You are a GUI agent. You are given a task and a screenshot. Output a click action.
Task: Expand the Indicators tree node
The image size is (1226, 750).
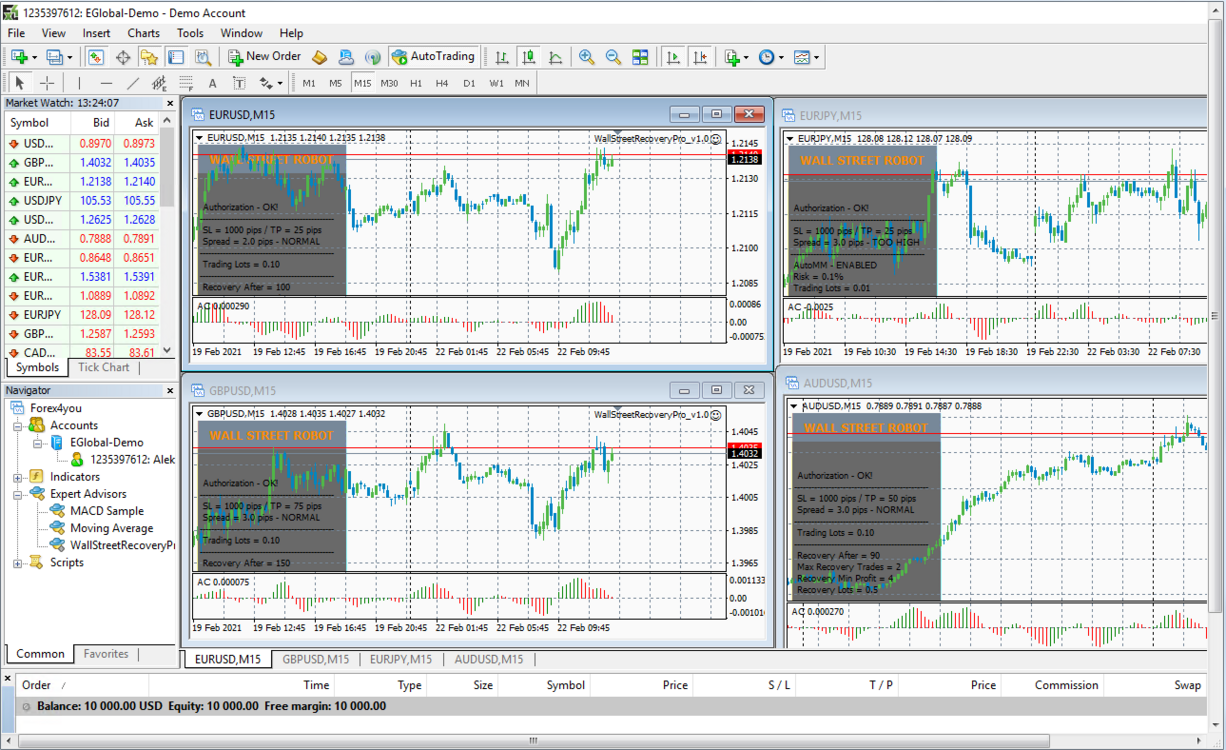(x=18, y=477)
